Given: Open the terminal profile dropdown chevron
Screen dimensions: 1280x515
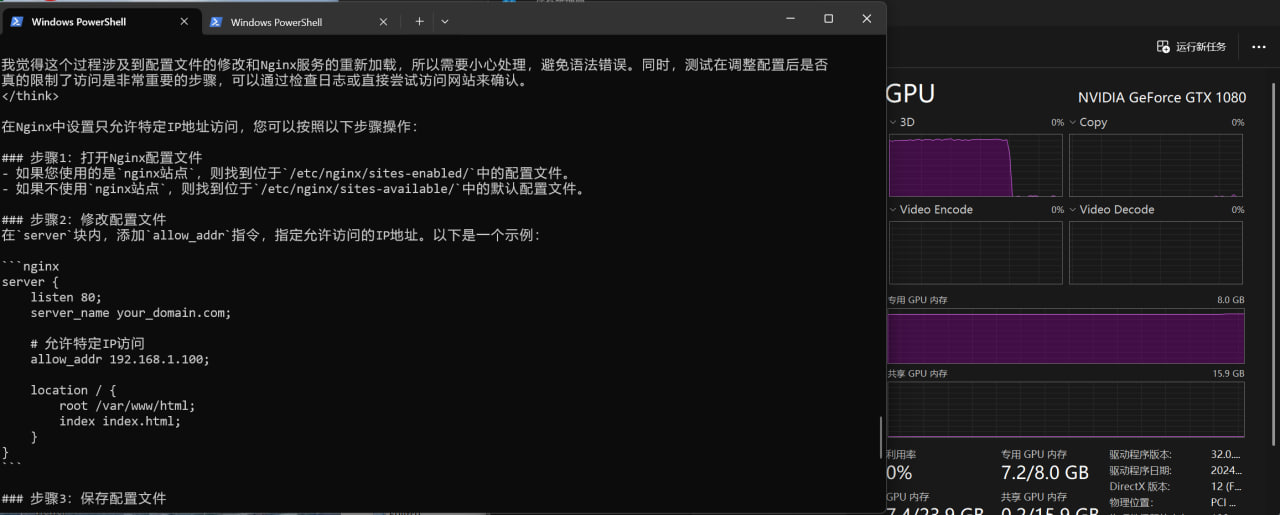Looking at the screenshot, I should (x=445, y=21).
